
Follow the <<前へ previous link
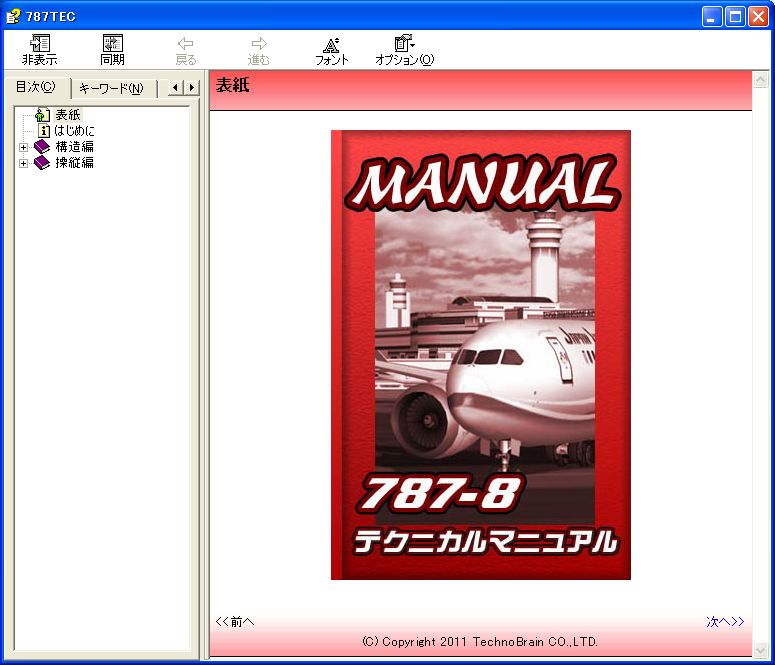coord(235,621)
